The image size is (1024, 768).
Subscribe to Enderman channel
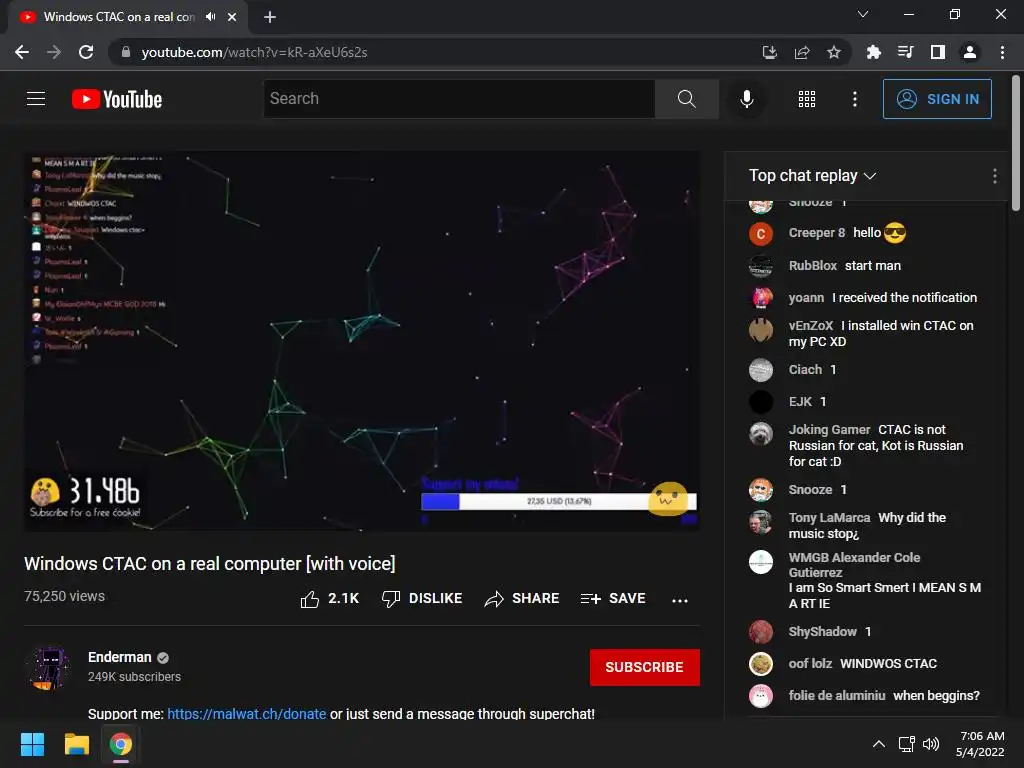tap(644, 667)
